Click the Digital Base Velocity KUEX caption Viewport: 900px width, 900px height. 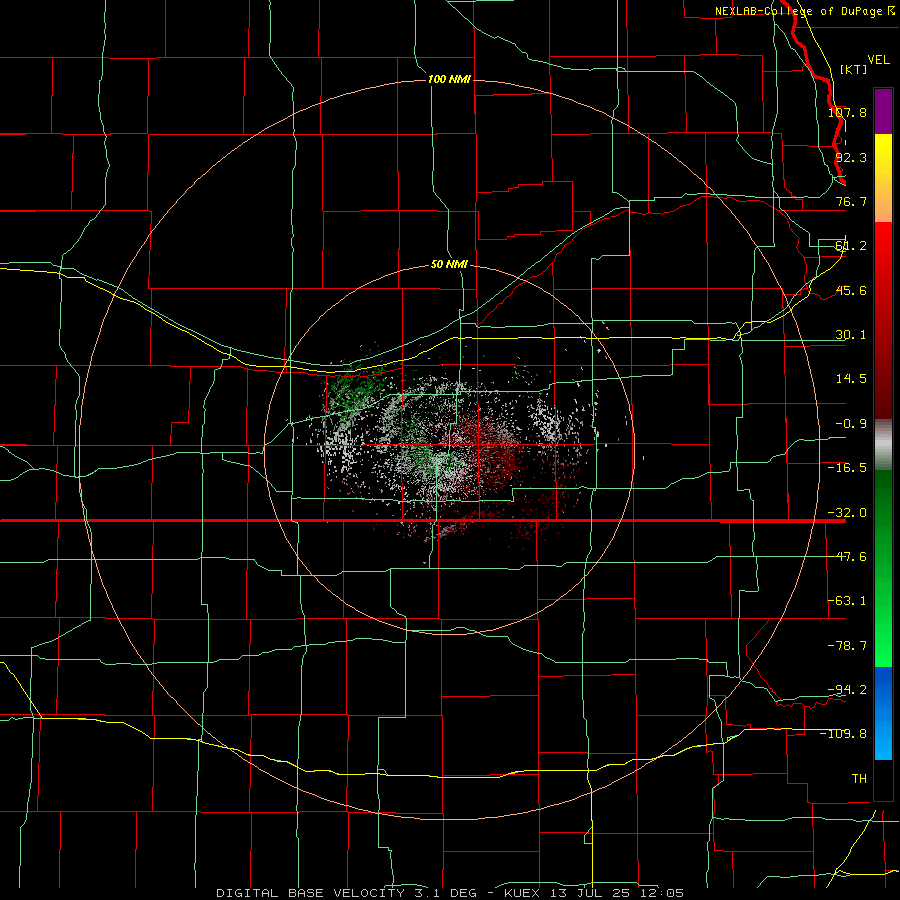[x=449, y=893]
